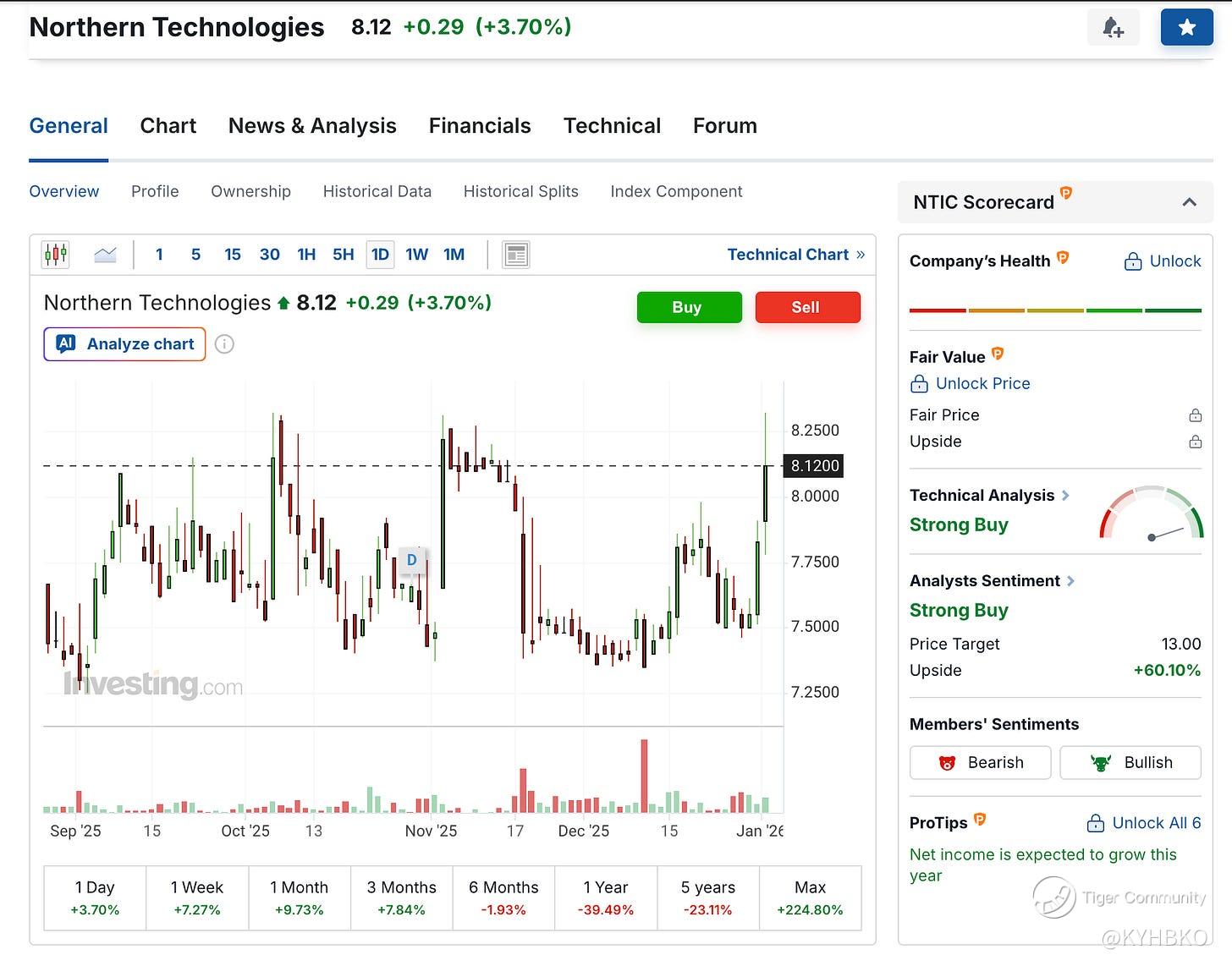1232x966 pixels.
Task: Click the lock icon in Fair Price row
Action: [1195, 415]
